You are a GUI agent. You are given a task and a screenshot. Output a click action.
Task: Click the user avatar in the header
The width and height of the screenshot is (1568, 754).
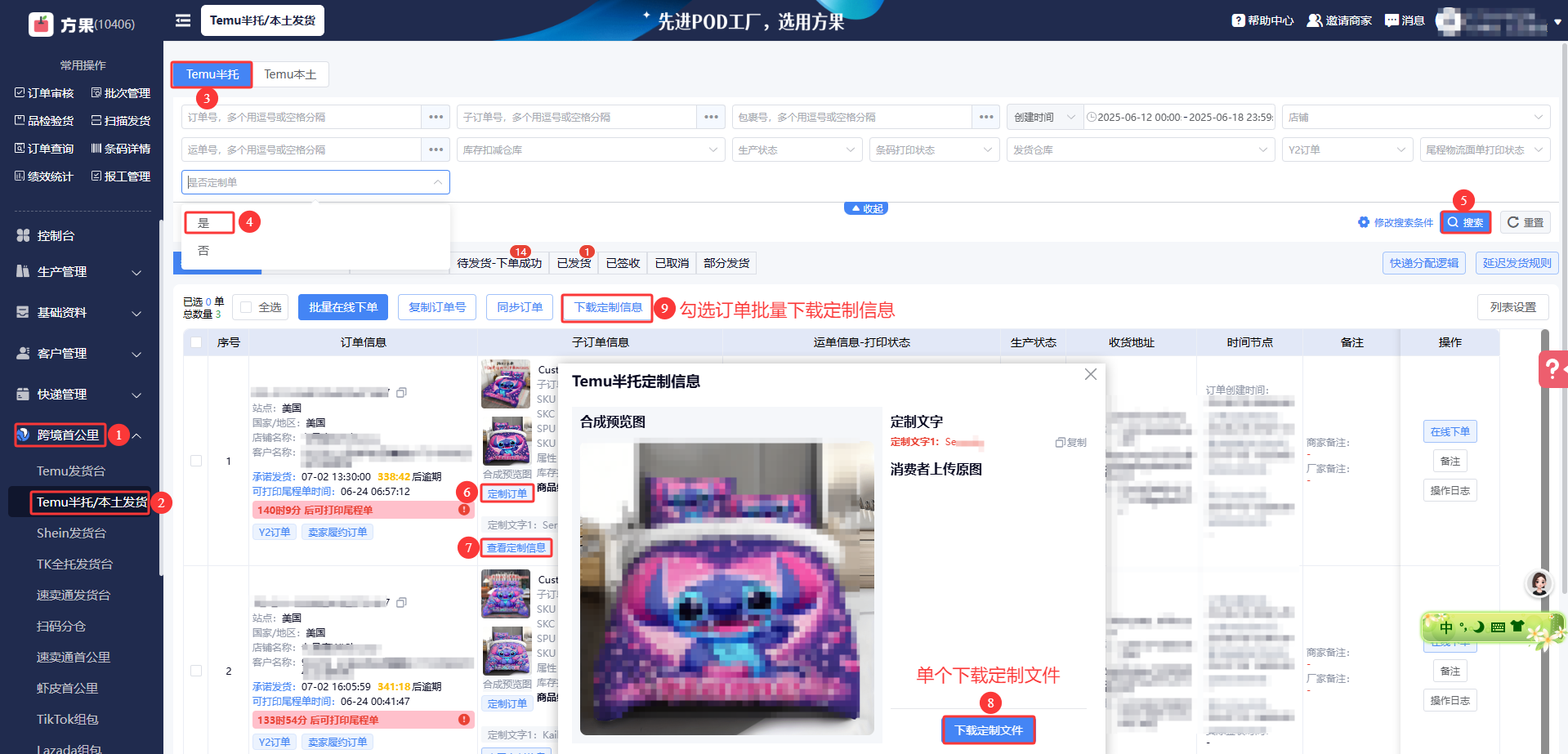1449,21
